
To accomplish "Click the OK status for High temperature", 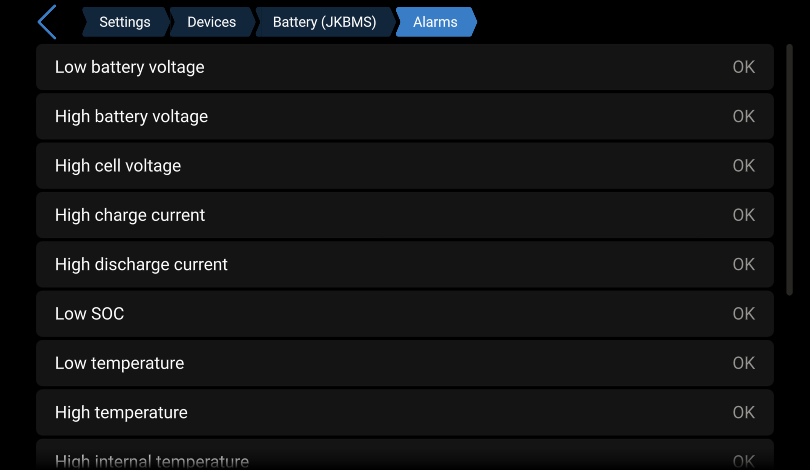I will point(744,412).
